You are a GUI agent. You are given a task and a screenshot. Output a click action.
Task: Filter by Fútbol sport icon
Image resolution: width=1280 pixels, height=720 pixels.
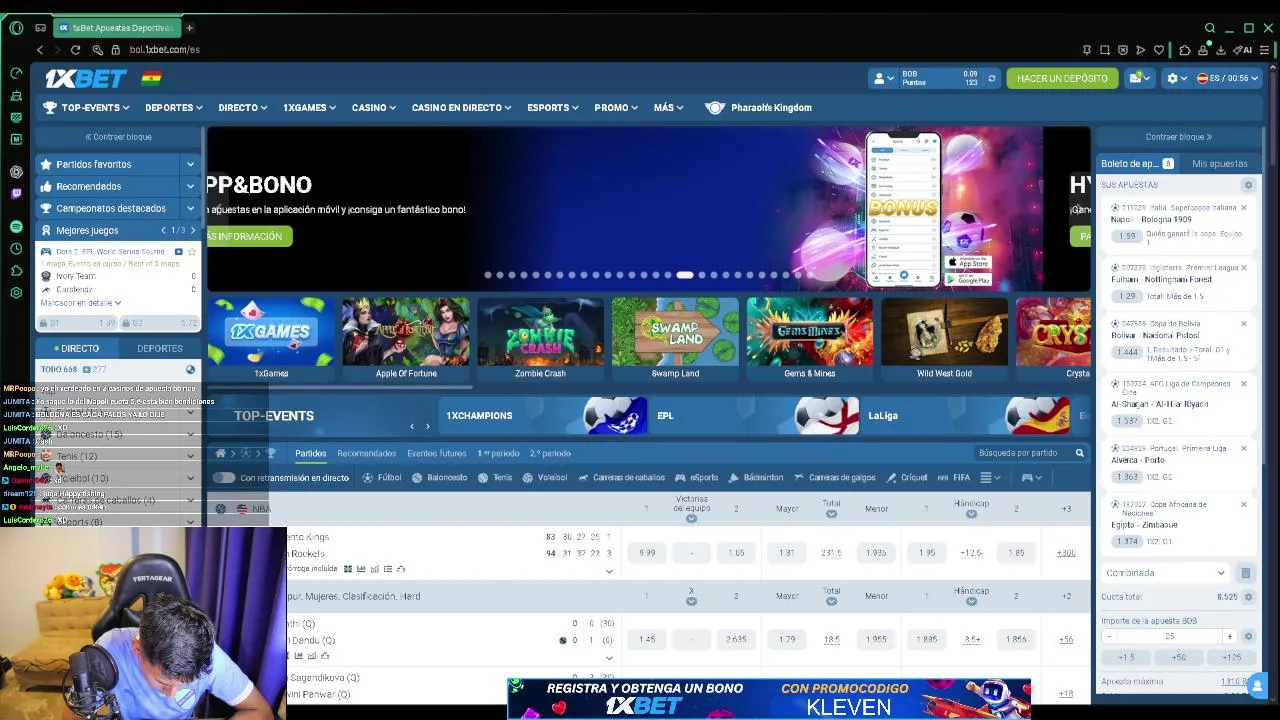pyautogui.click(x=381, y=478)
